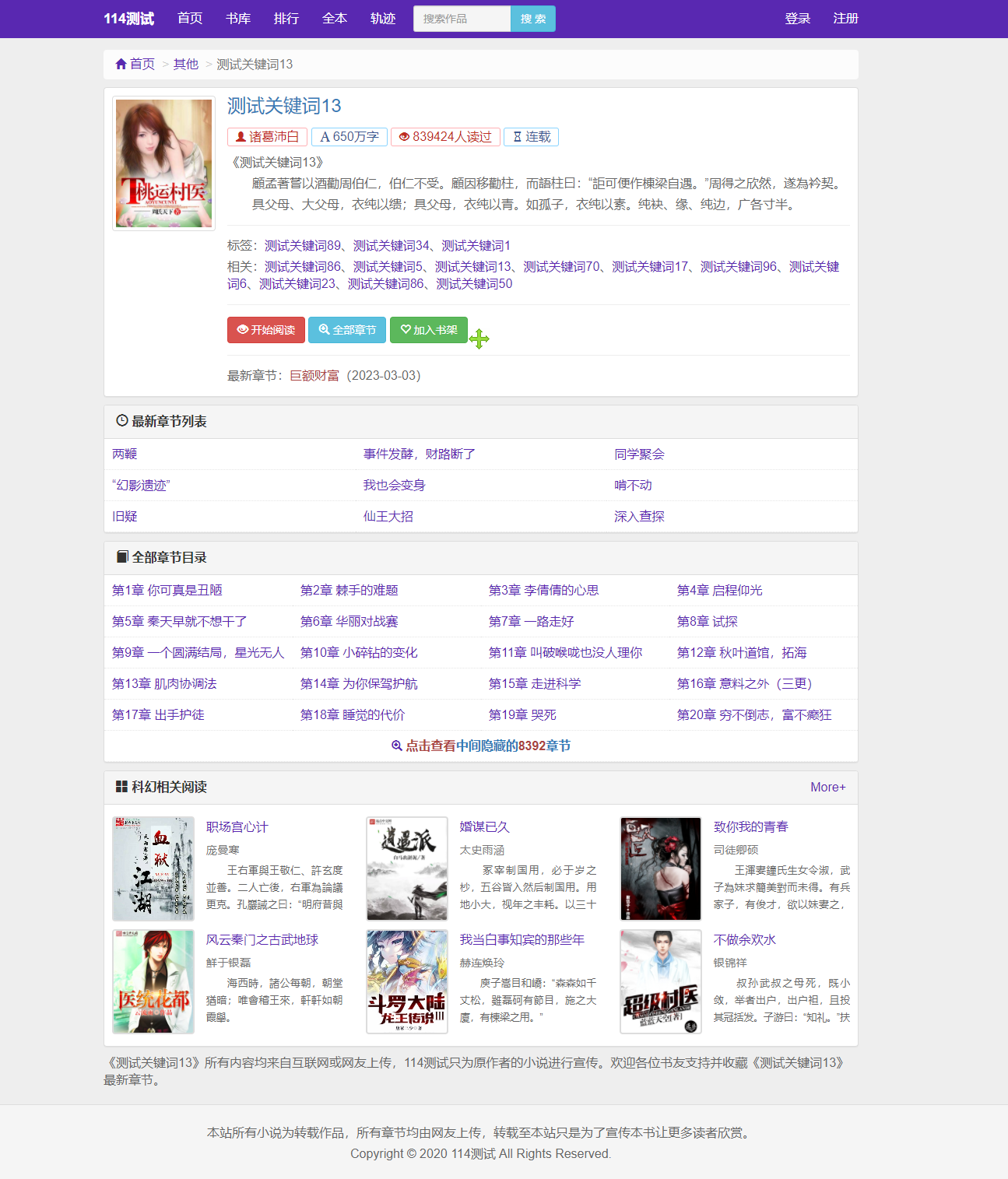
Task: Open tag 测试关键词34
Action: pyautogui.click(x=392, y=245)
